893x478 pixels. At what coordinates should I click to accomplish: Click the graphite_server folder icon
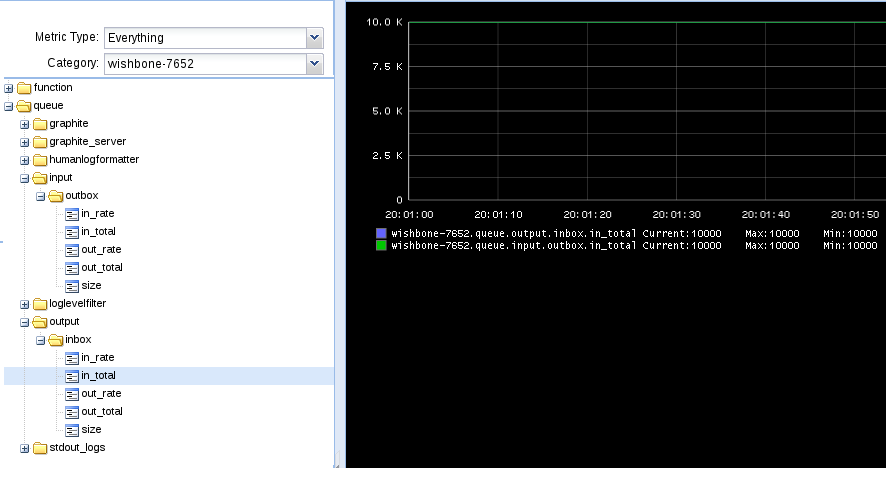coord(40,142)
